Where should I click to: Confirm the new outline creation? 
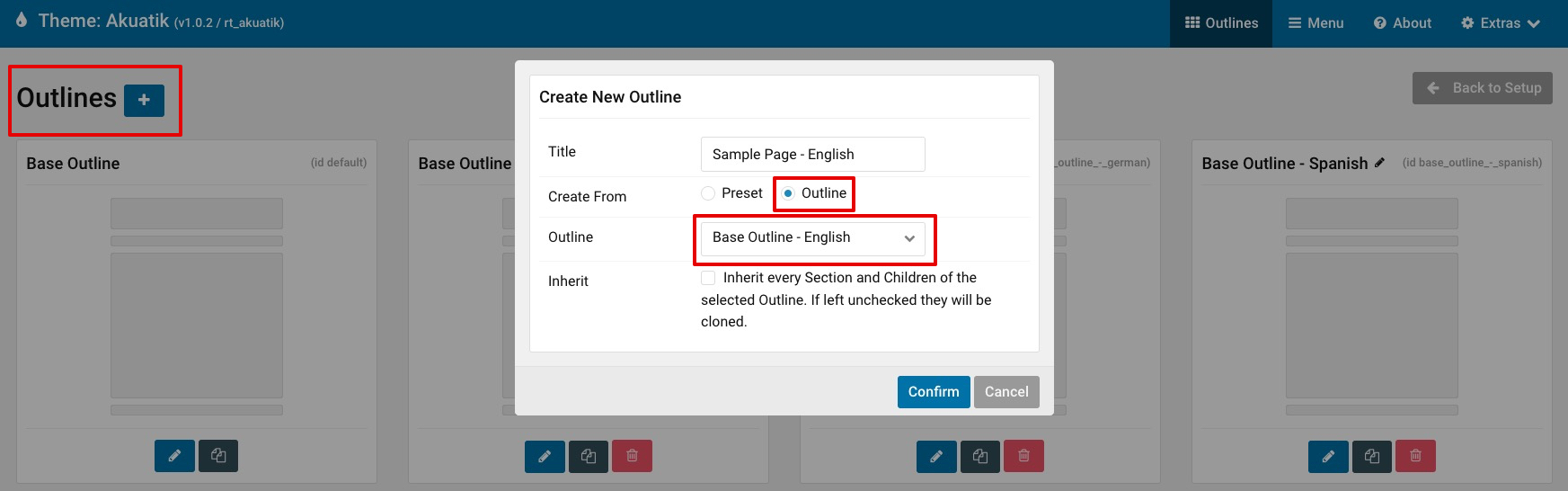point(933,392)
